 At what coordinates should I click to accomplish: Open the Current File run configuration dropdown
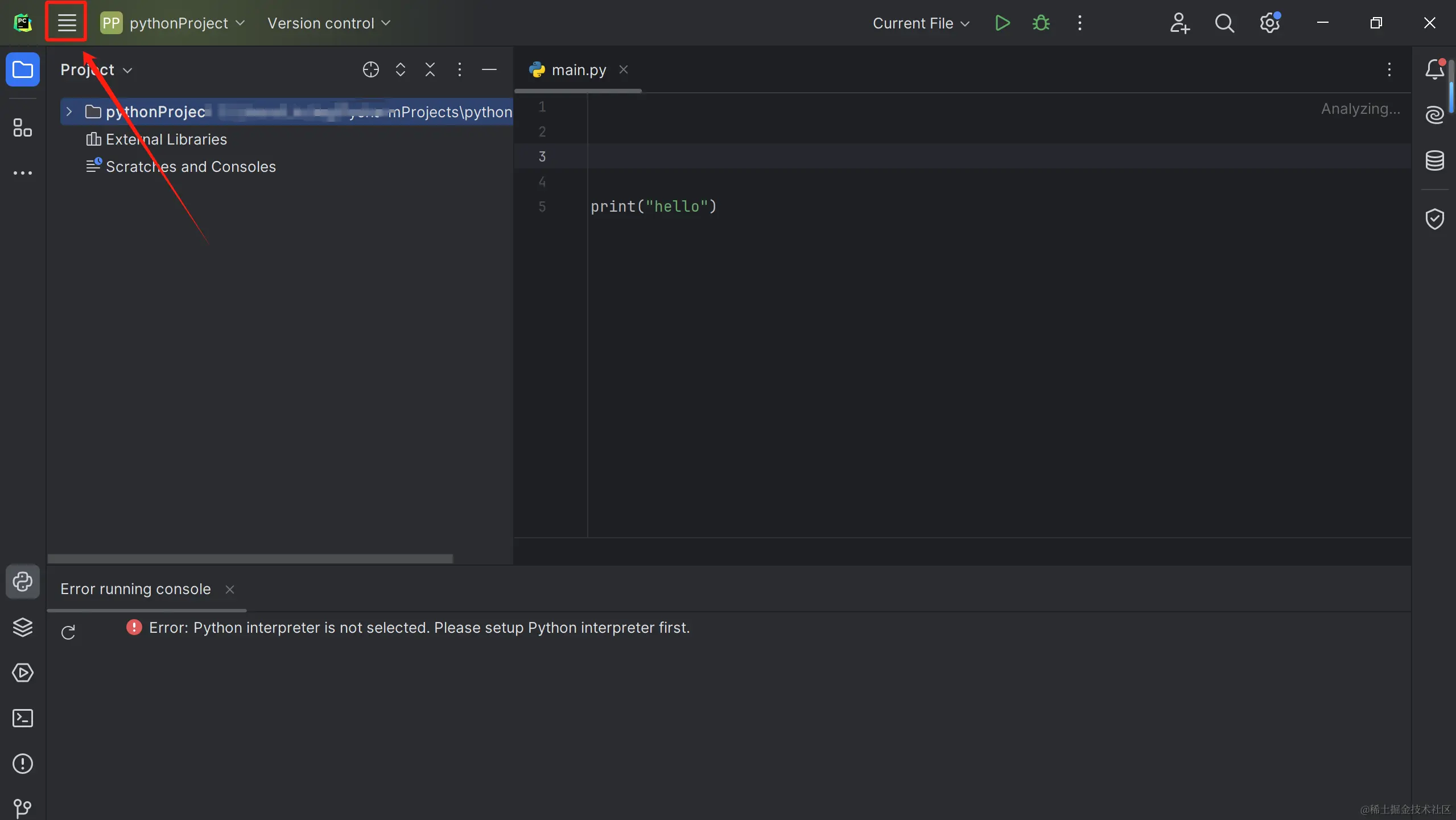tap(921, 23)
